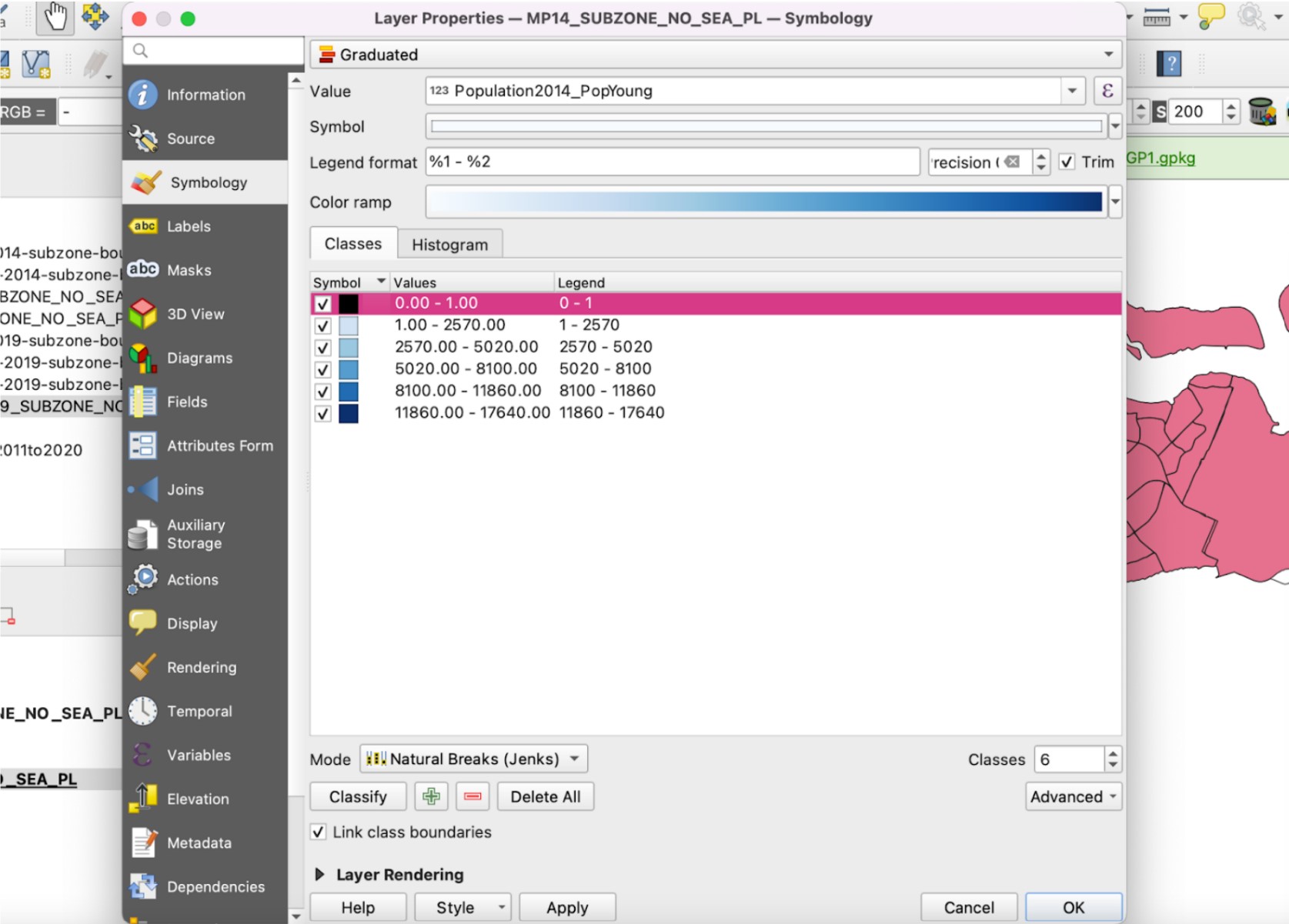Select the Pan Map hand tool
This screenshot has width=1289, height=924.
tap(55, 16)
